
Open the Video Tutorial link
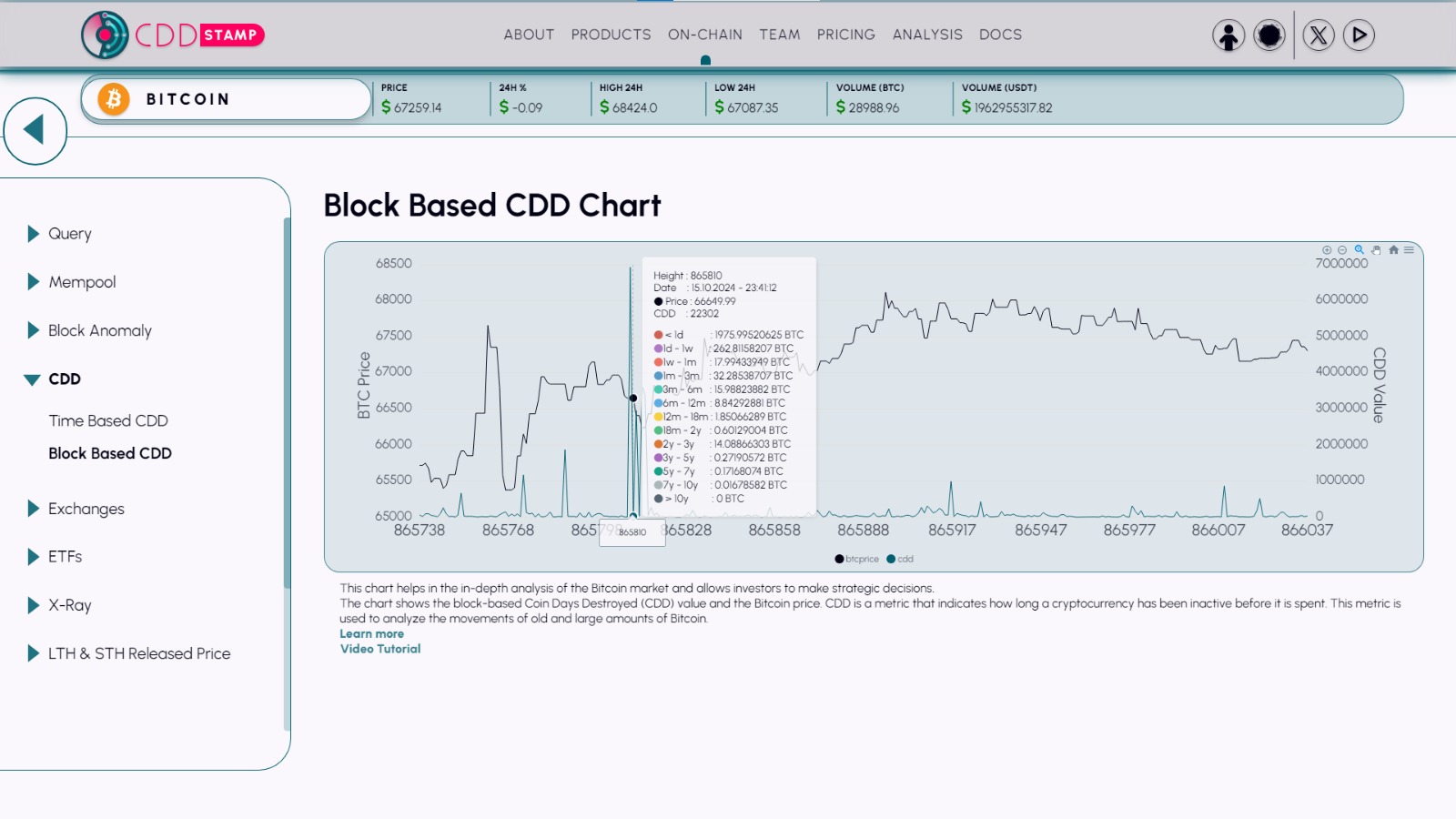(x=380, y=649)
